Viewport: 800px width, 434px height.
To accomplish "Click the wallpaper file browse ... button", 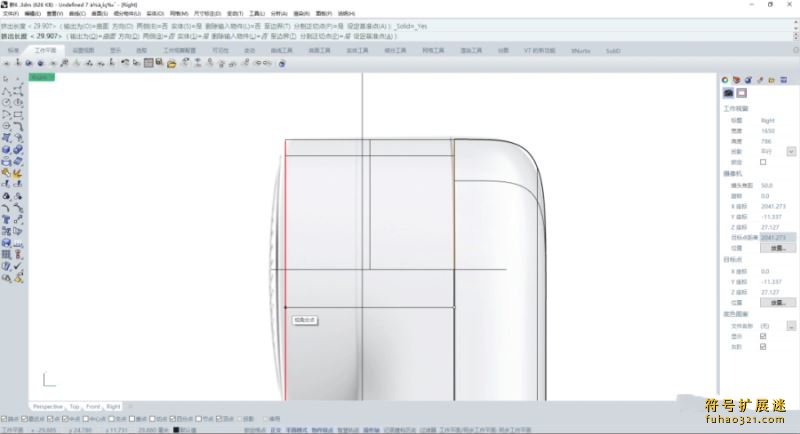I will point(791,325).
